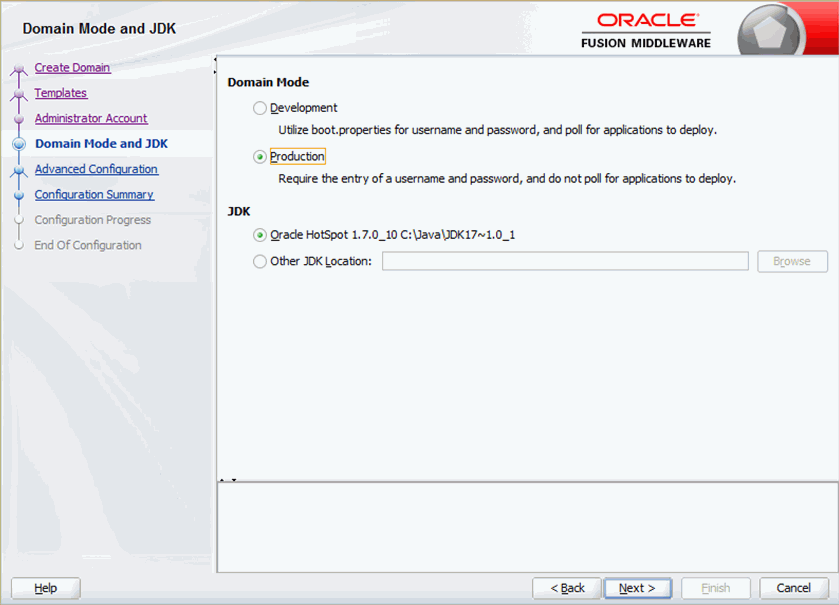Image resolution: width=839 pixels, height=605 pixels.
Task: Cancel the domain configuration wizard
Action: coord(793,588)
